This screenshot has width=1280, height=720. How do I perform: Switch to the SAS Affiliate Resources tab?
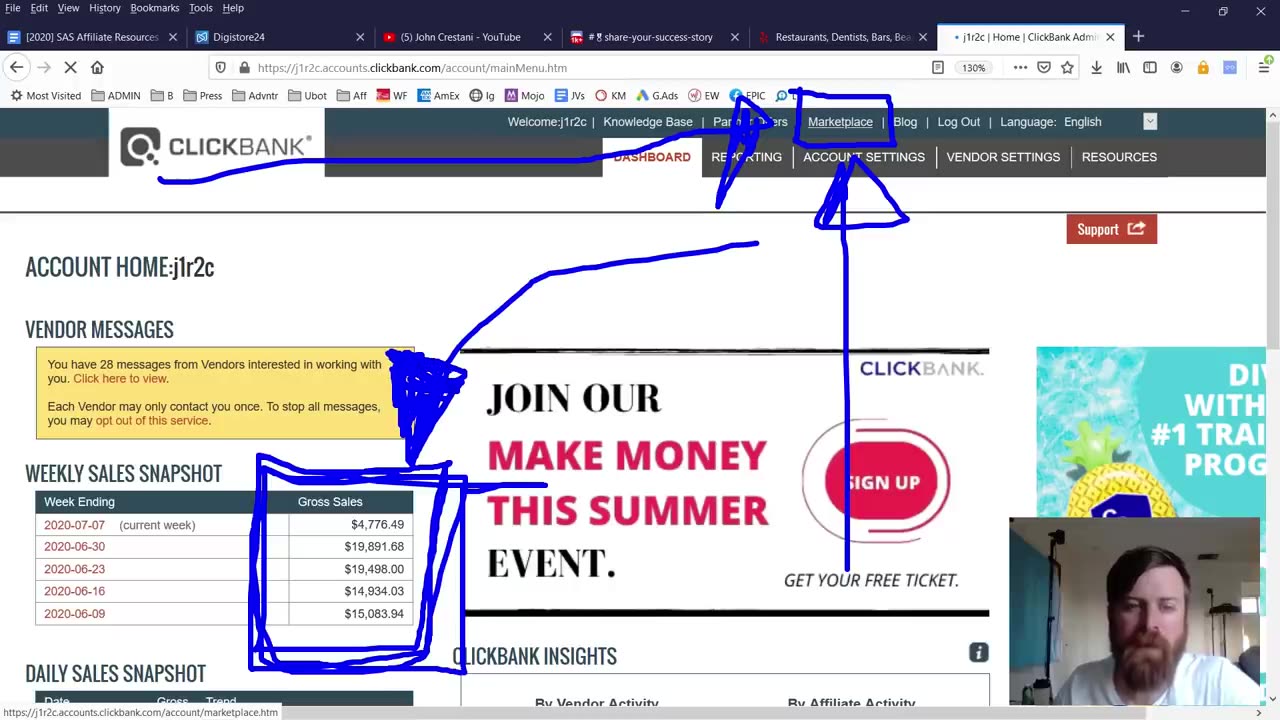[x=92, y=37]
